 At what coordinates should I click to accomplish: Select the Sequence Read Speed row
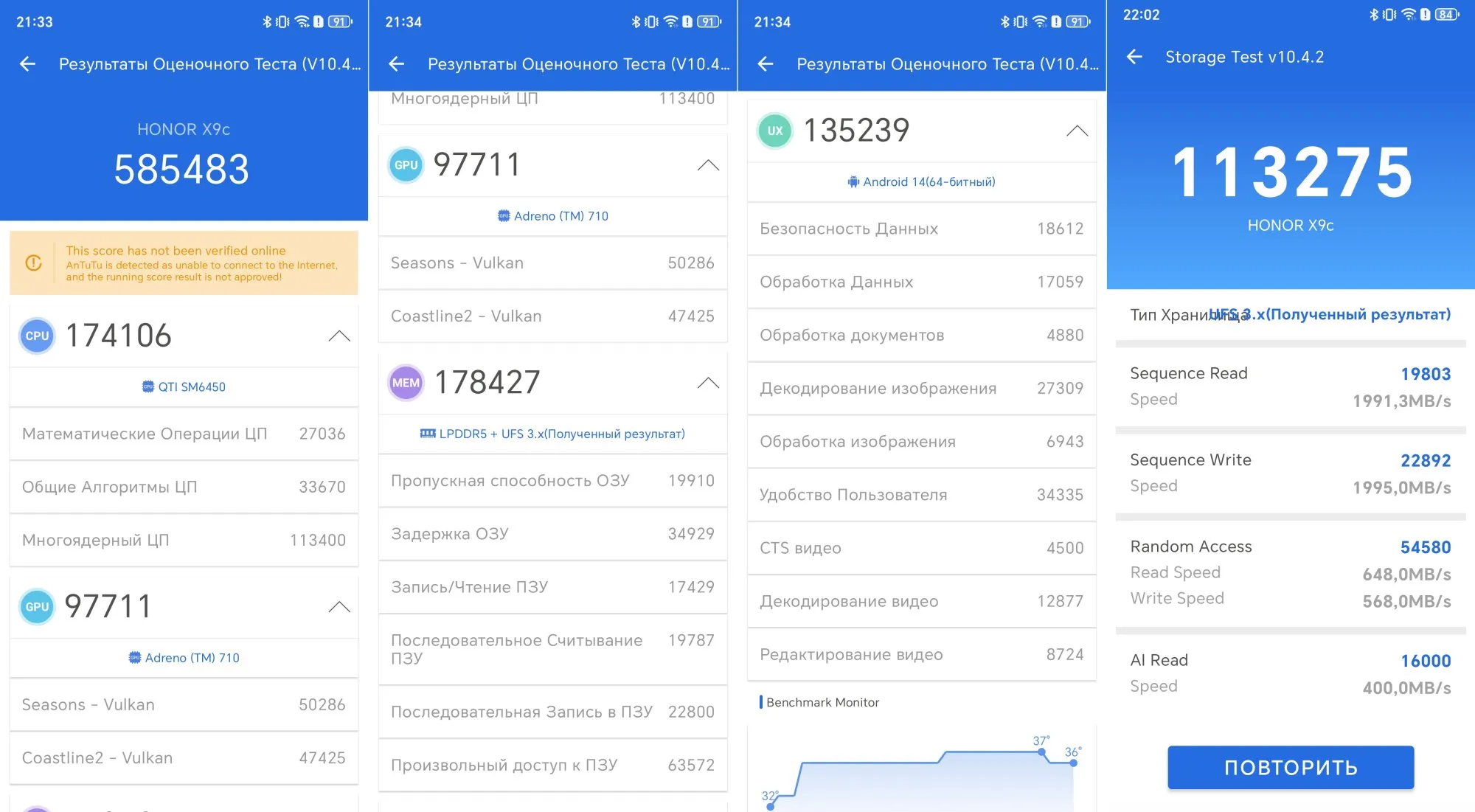click(1290, 386)
